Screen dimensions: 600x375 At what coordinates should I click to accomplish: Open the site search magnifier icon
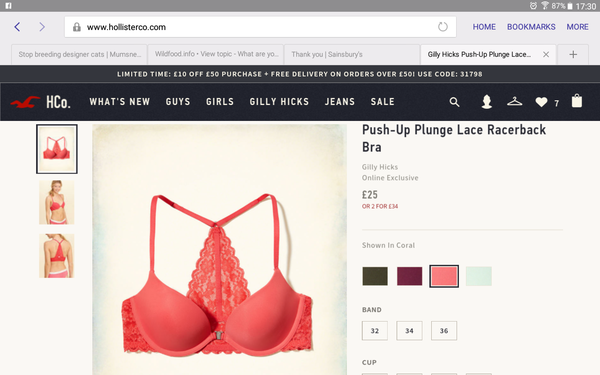(x=454, y=102)
